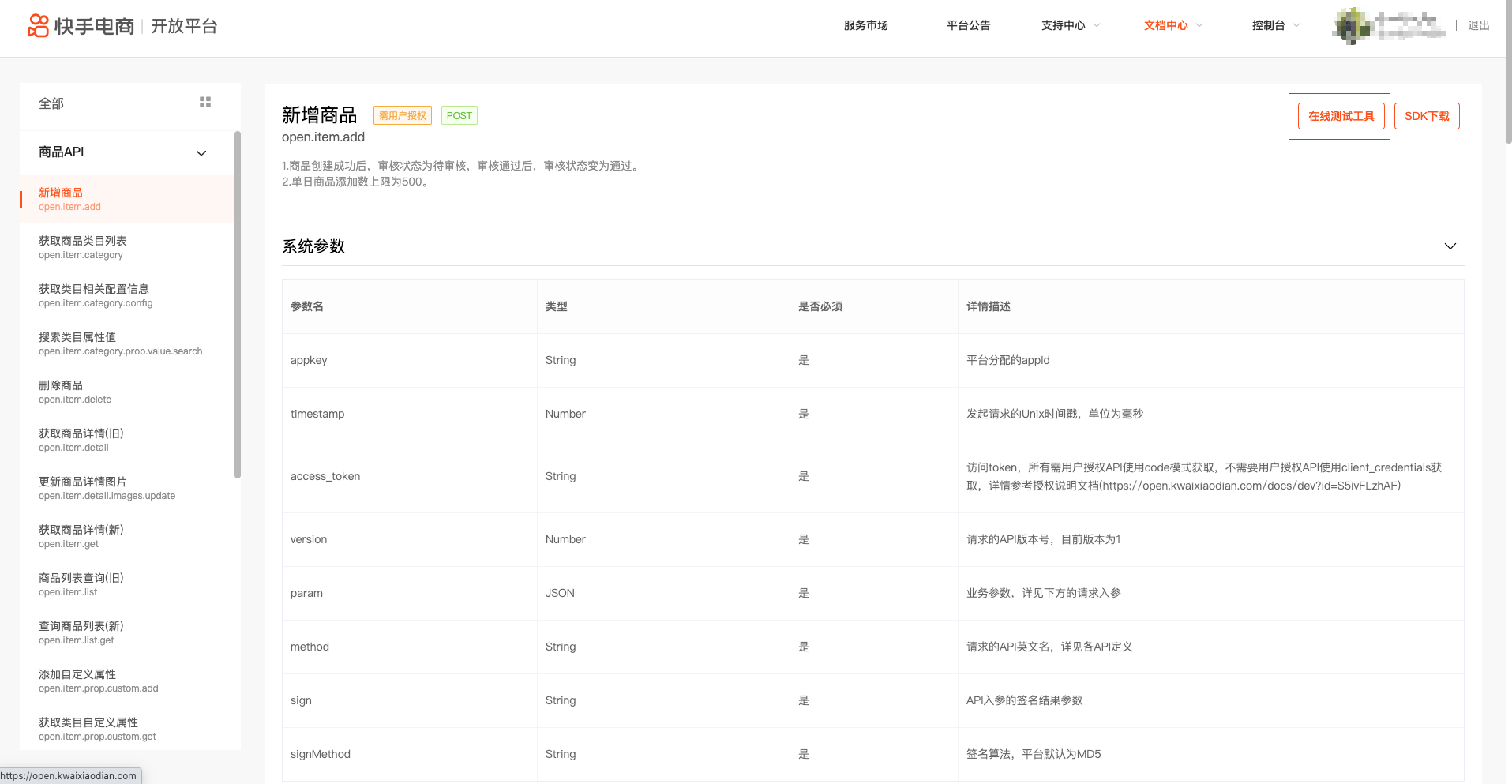
Task: Open the 在线测试工具 button
Action: coord(1341,116)
